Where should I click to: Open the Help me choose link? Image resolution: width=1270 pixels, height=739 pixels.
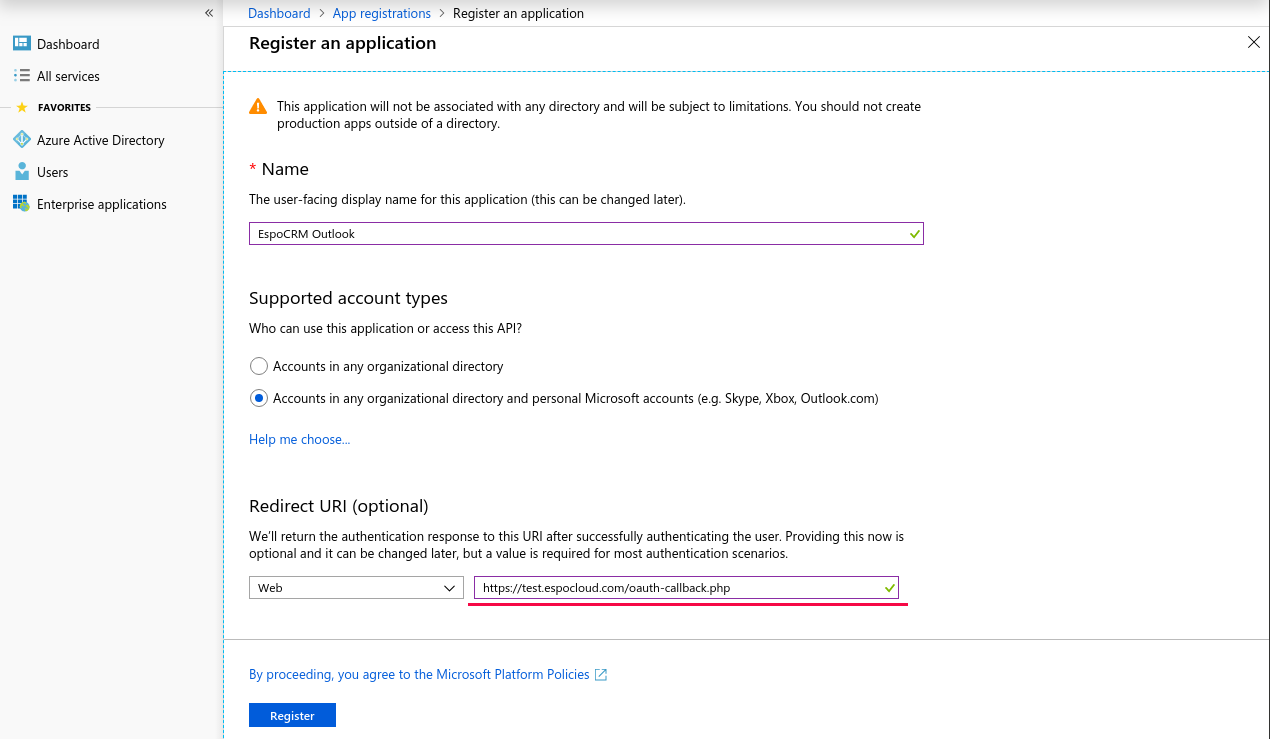tap(299, 439)
